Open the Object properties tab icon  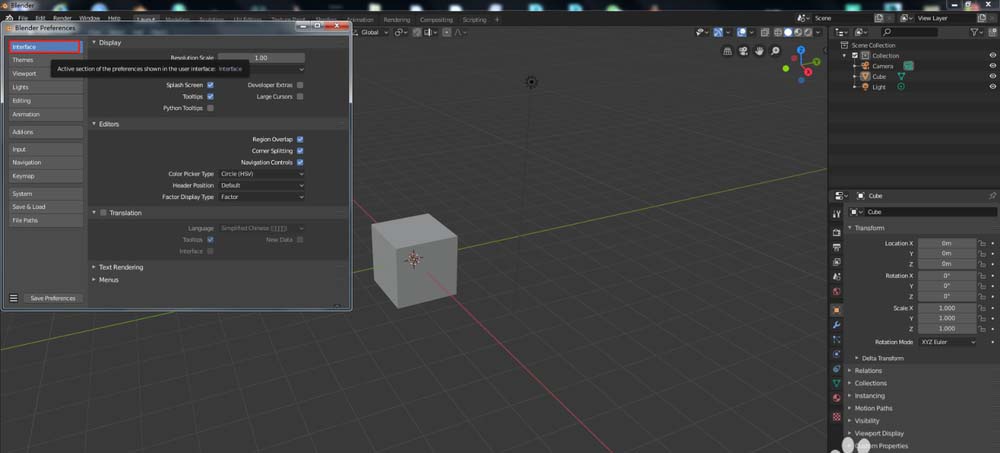click(x=837, y=309)
